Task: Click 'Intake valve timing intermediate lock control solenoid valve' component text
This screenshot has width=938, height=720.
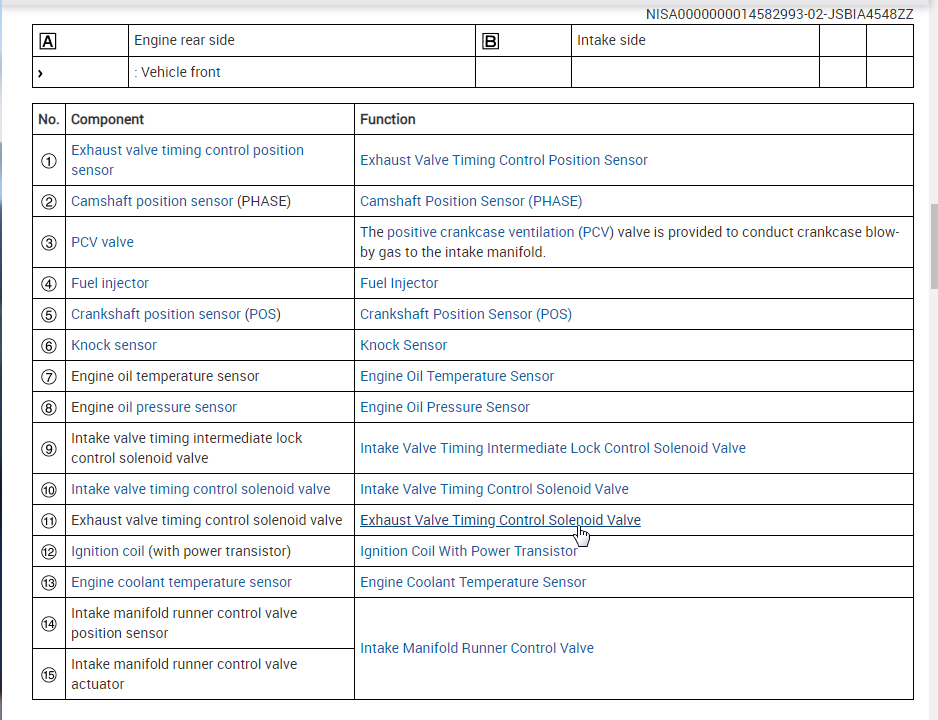Action: [x=187, y=448]
